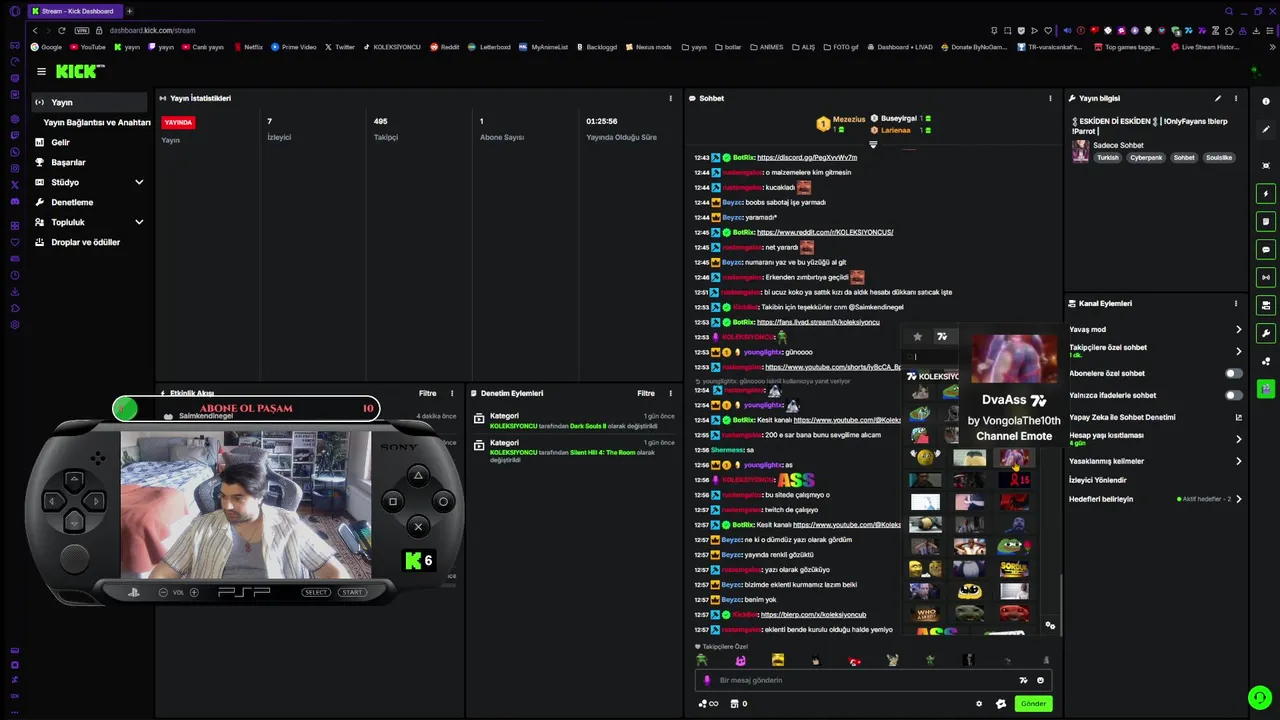This screenshot has height=720, width=1280.
Task: Click bright green icon in right rail
Action: point(1266,388)
